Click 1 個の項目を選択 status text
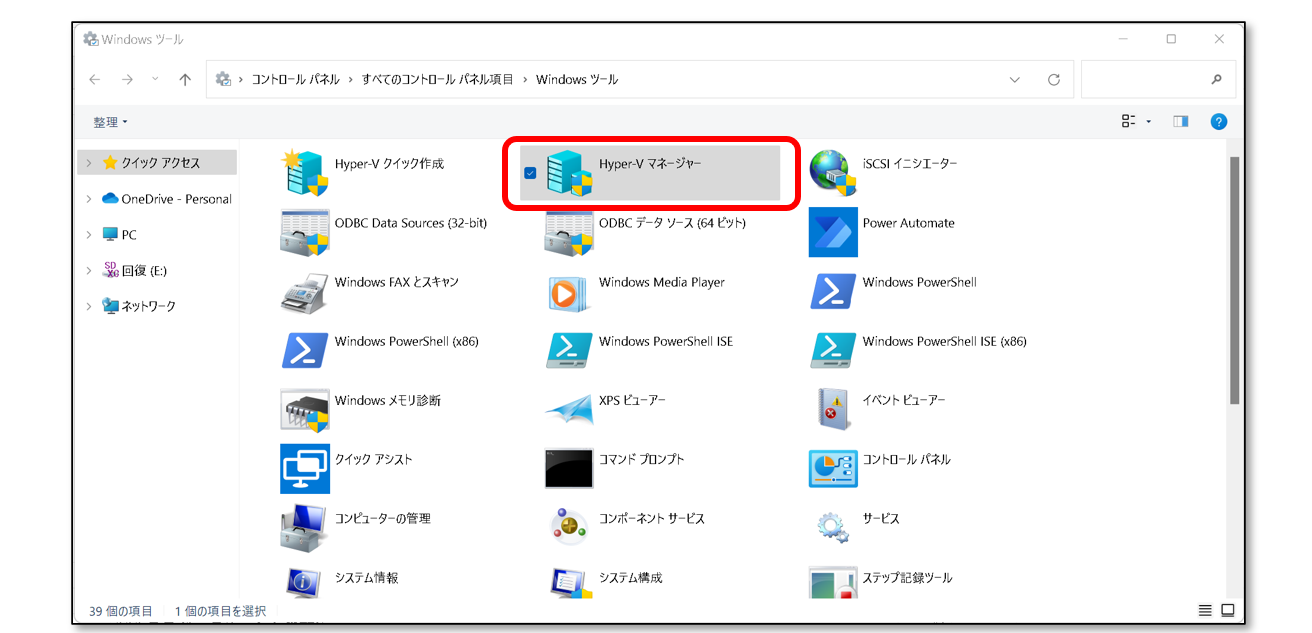 click(x=220, y=611)
